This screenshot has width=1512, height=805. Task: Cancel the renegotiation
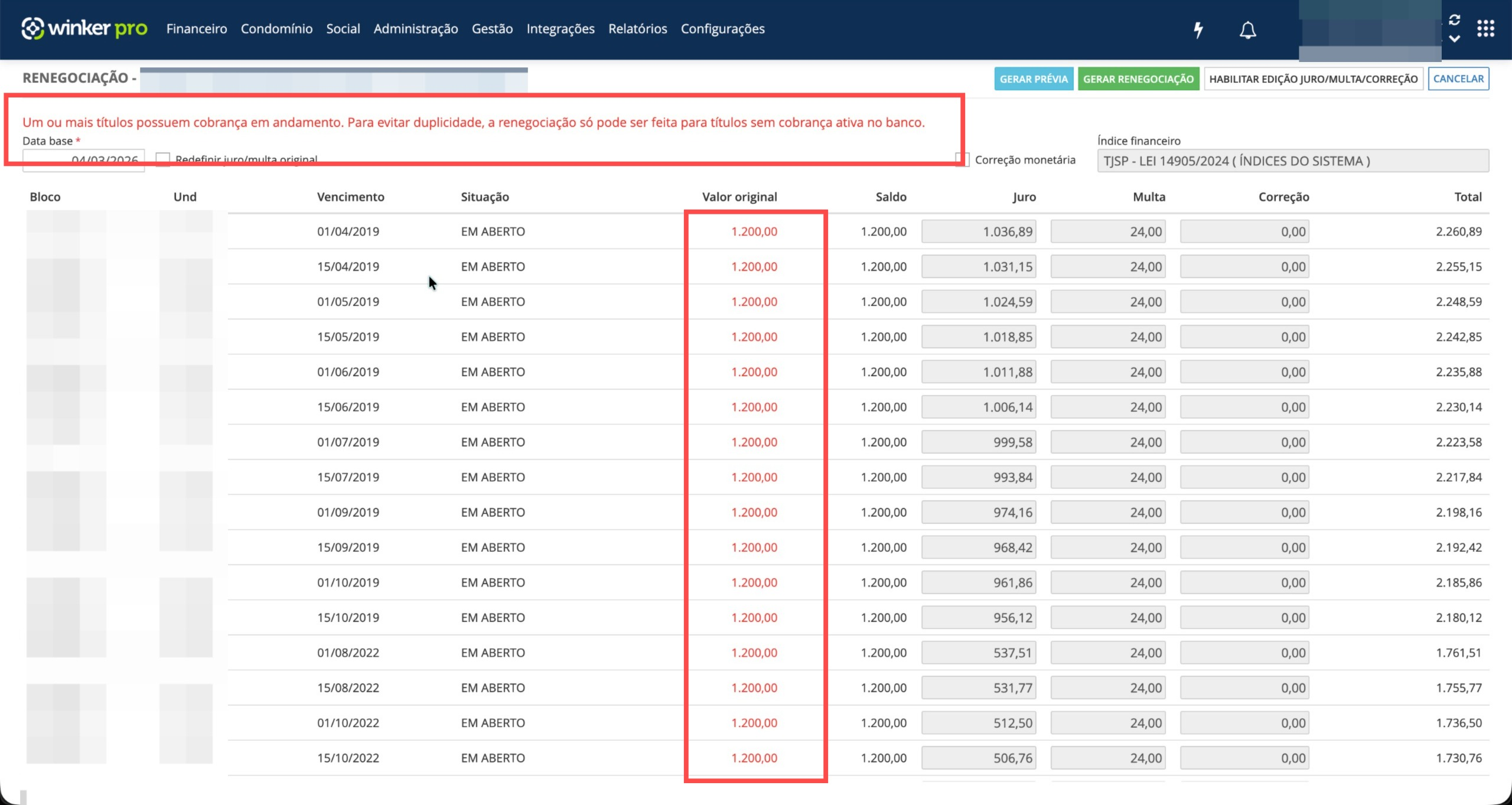coord(1458,79)
